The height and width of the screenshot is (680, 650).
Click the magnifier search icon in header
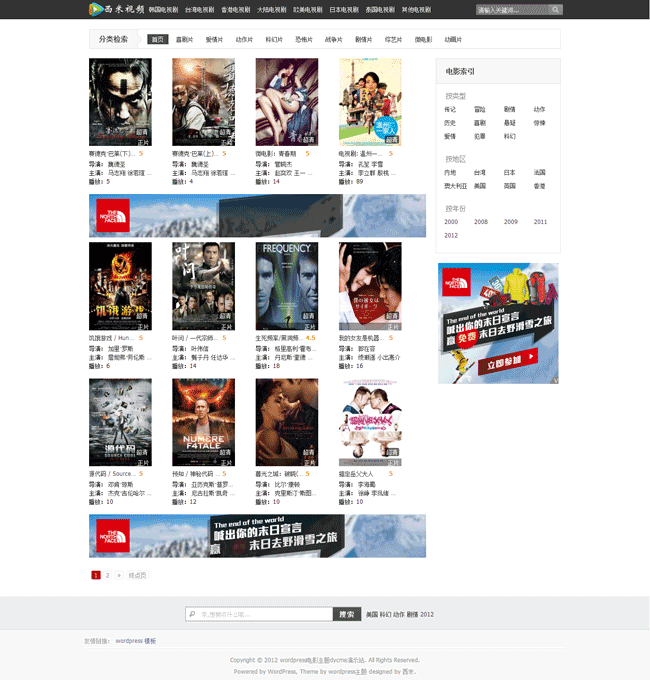coord(555,10)
